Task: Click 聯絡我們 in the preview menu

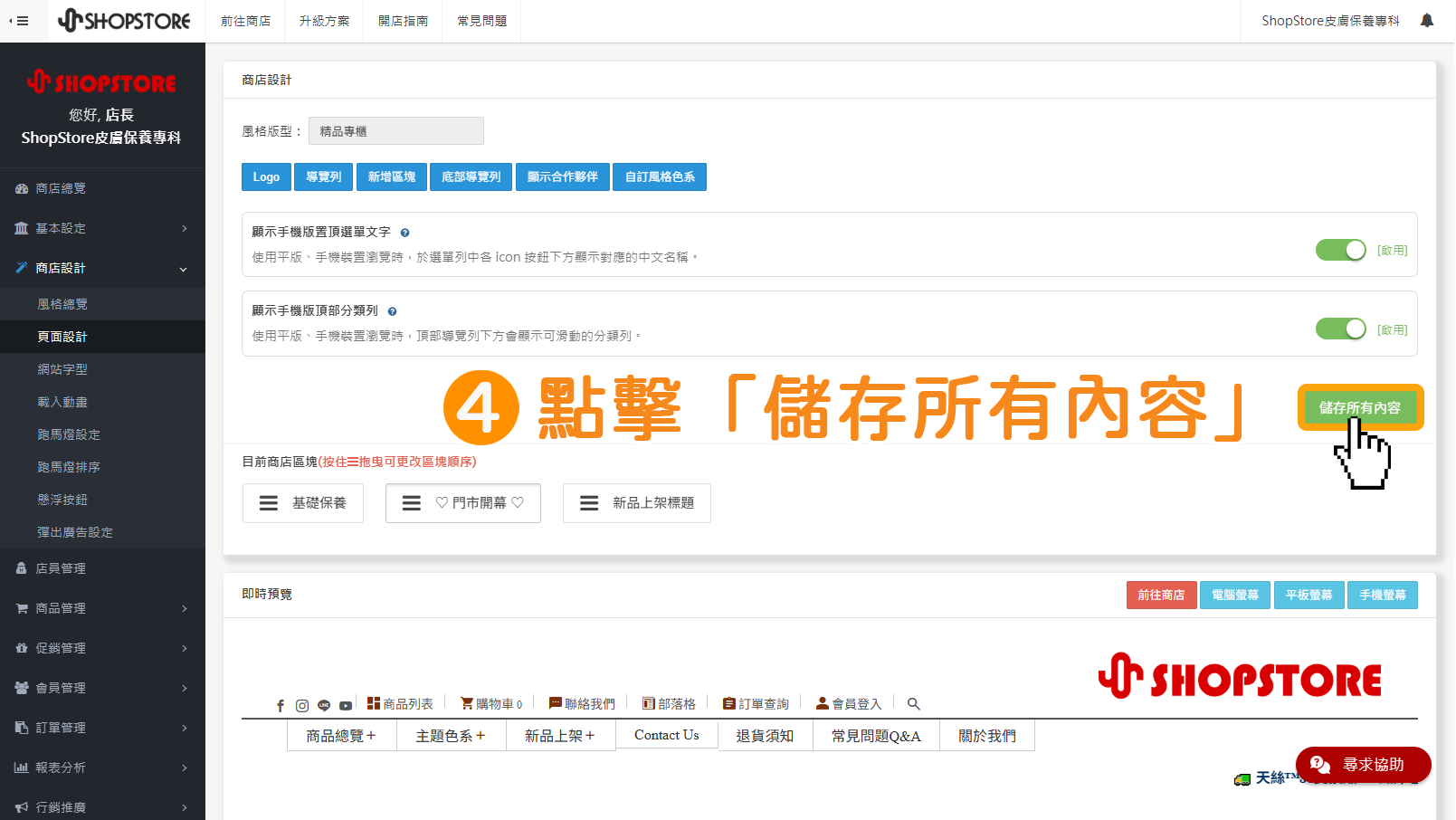Action: pos(582,703)
